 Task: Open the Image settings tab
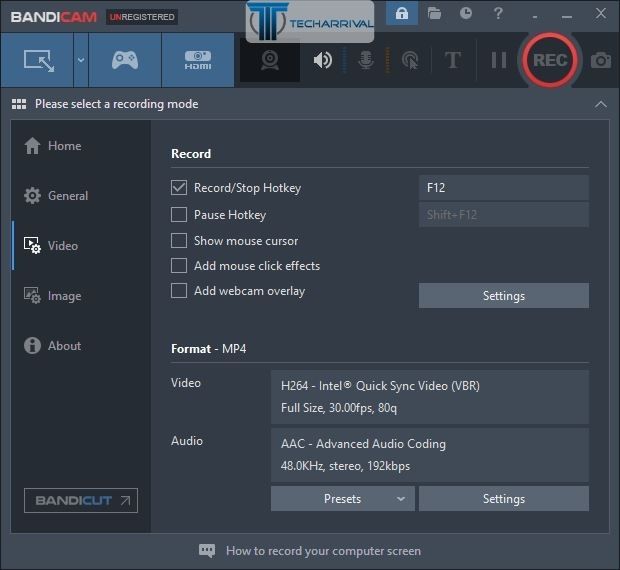tap(53, 296)
